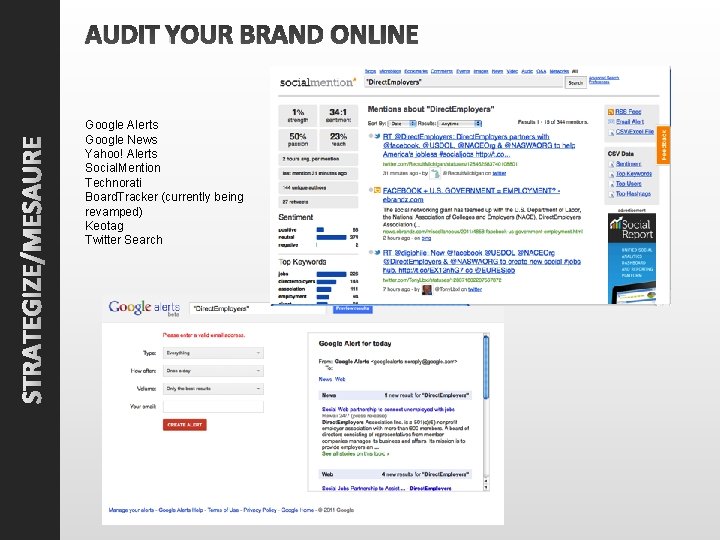Open the RSS Feed link
This screenshot has height=540, width=720.
(x=628, y=112)
